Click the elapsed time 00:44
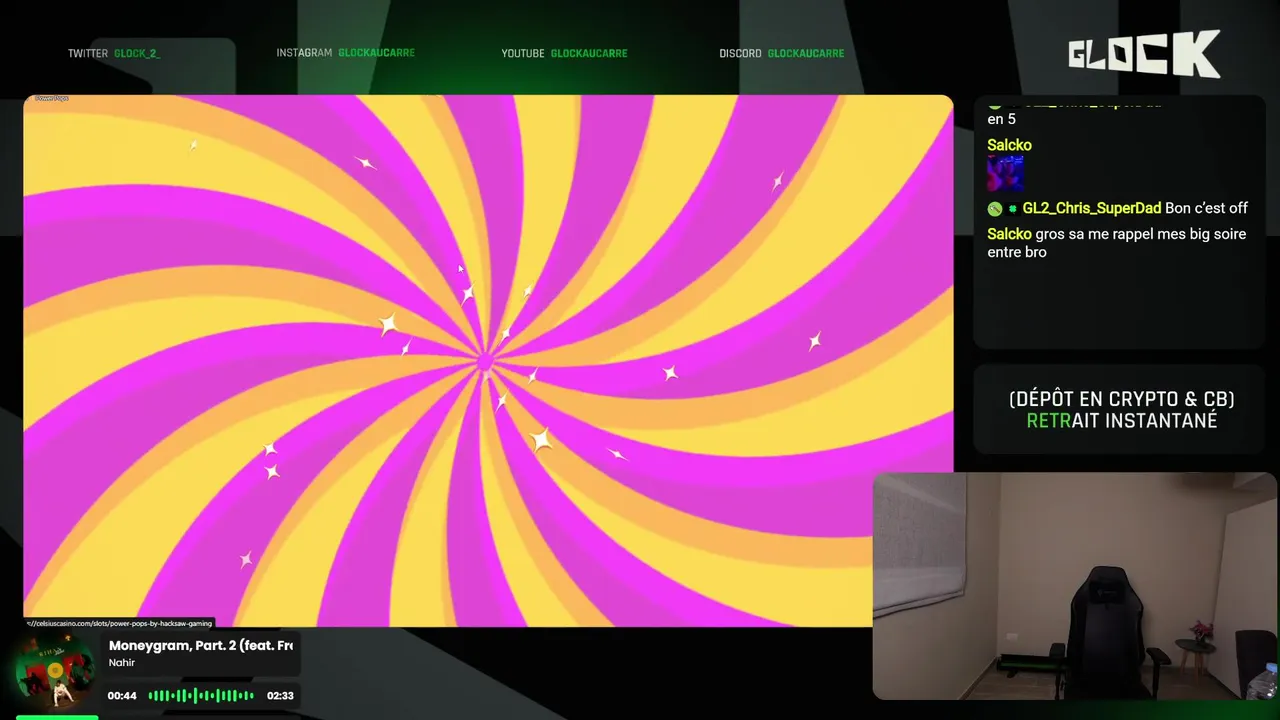Screen dimensions: 1280x720 [122, 696]
